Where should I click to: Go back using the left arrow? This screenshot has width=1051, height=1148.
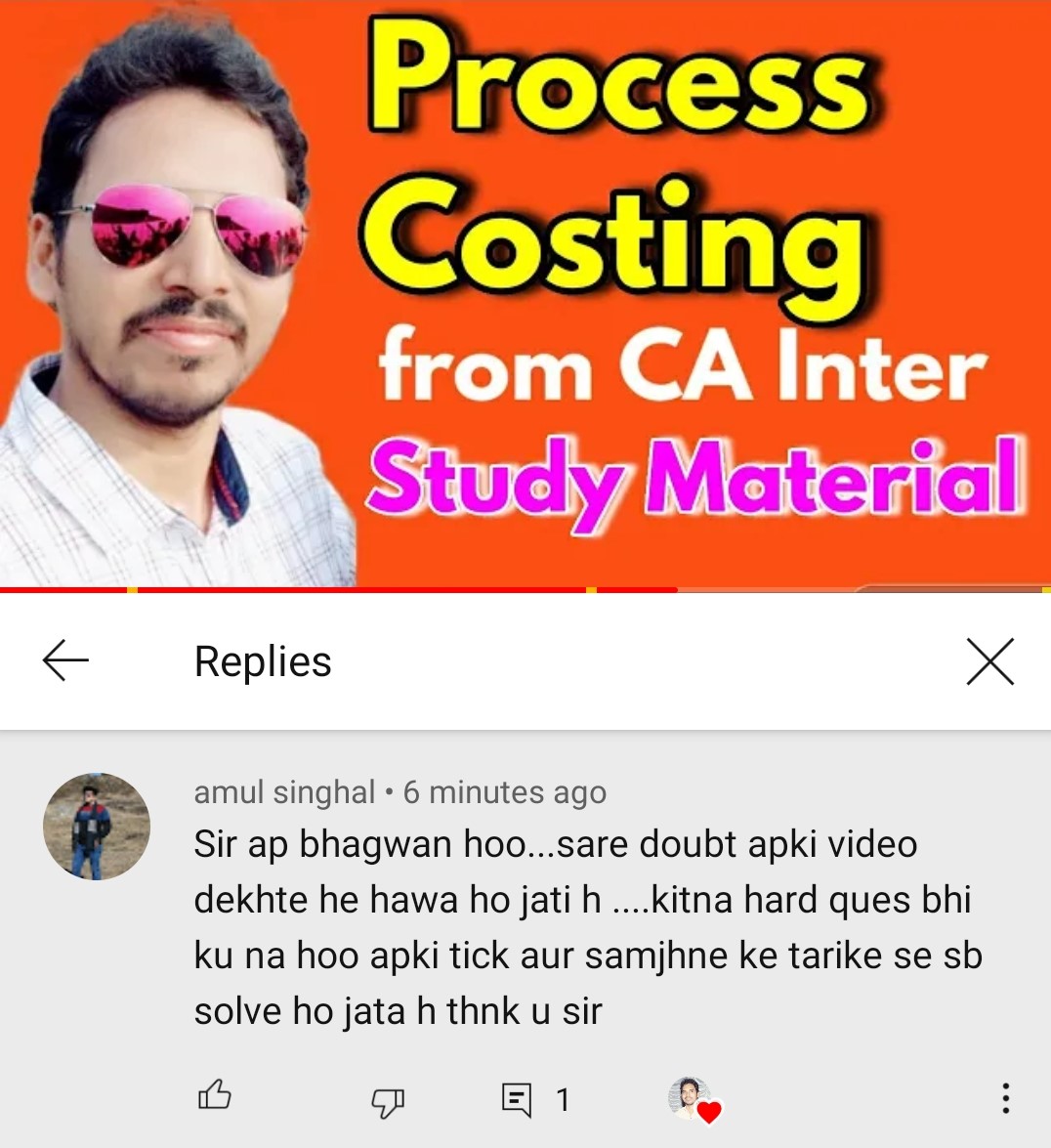pyautogui.click(x=65, y=660)
